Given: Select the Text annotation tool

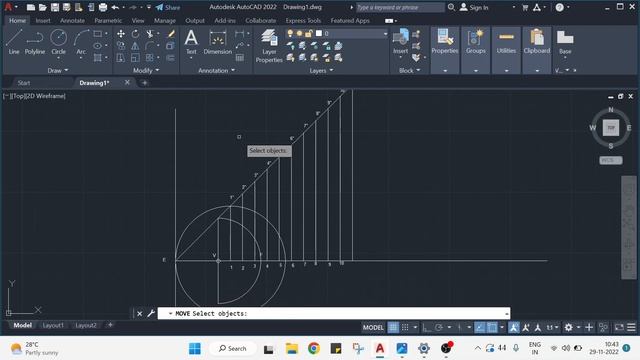Looking at the screenshot, I should (191, 42).
